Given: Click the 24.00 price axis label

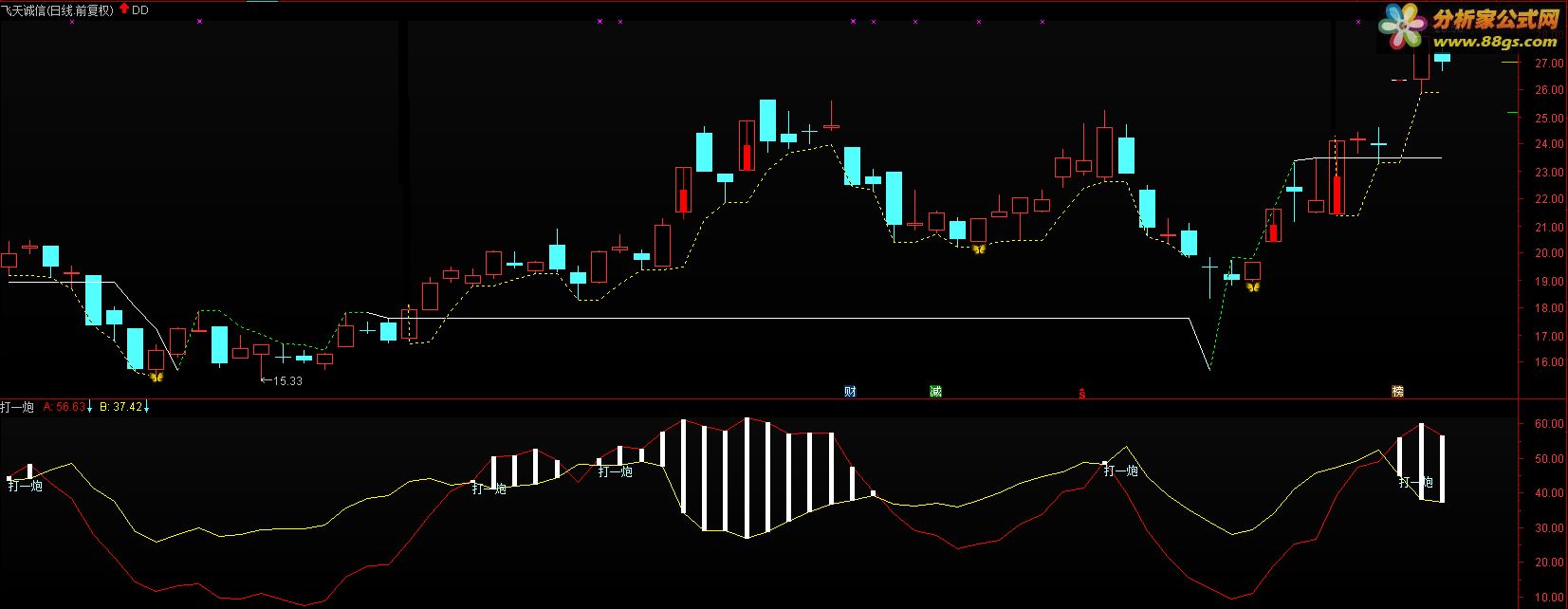Looking at the screenshot, I should 1549,144.
